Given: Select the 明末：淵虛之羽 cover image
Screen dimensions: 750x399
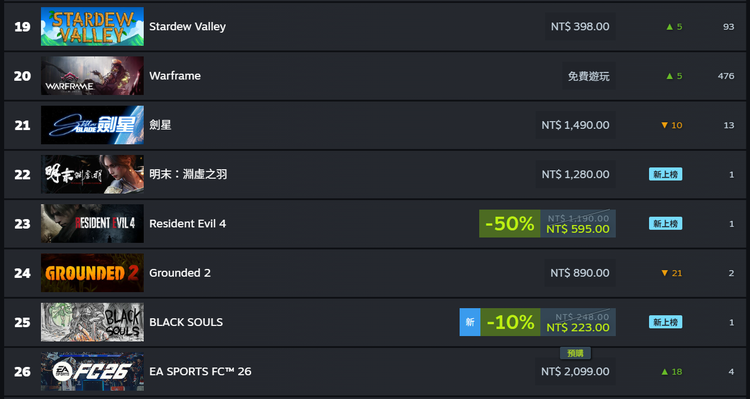Looking at the screenshot, I should tap(92, 174).
